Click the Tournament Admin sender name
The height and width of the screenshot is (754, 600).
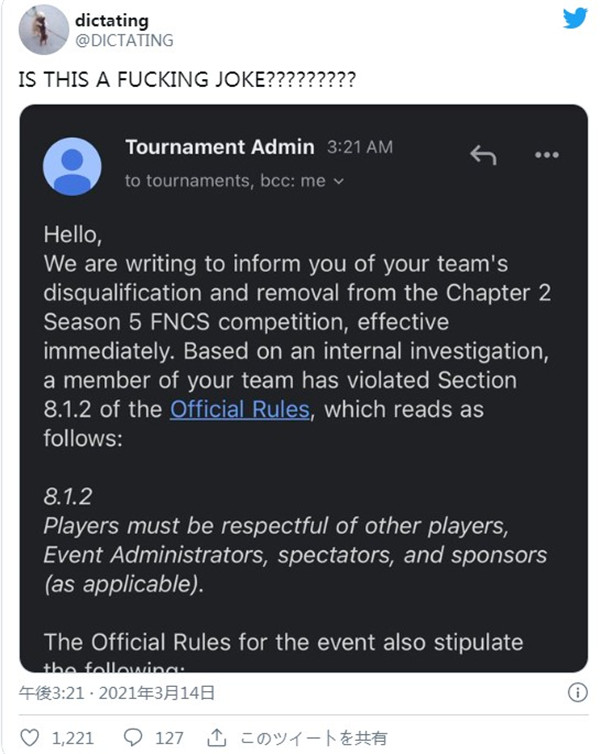click(x=220, y=147)
